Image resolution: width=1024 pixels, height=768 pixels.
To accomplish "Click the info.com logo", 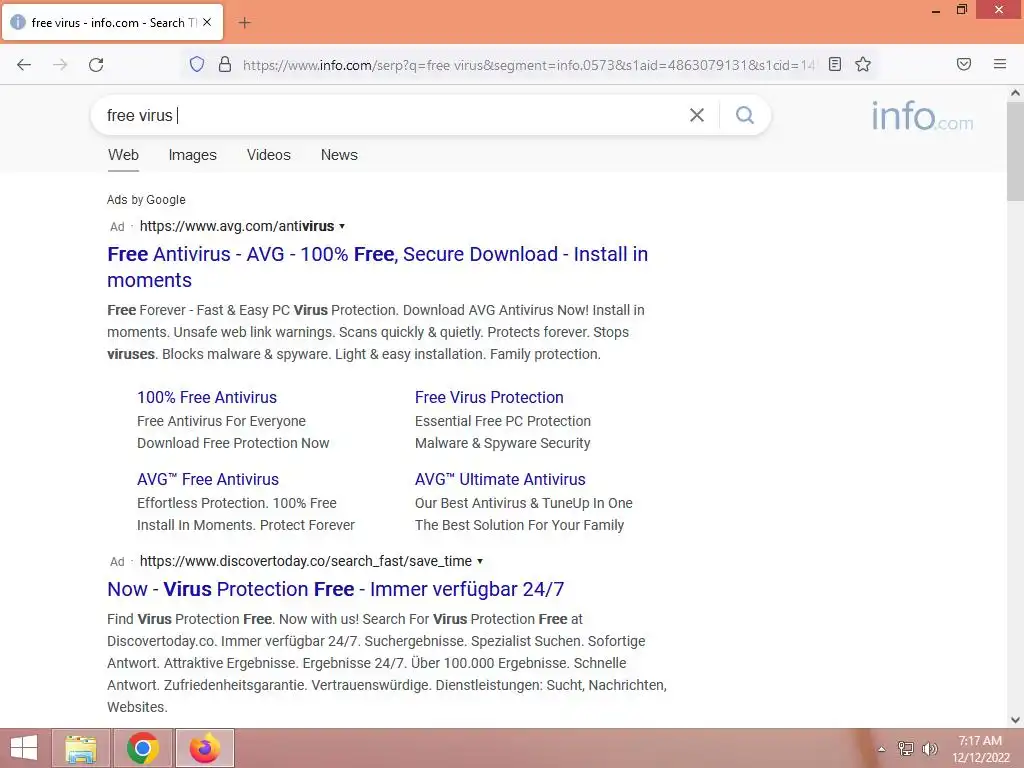I will click(x=922, y=116).
